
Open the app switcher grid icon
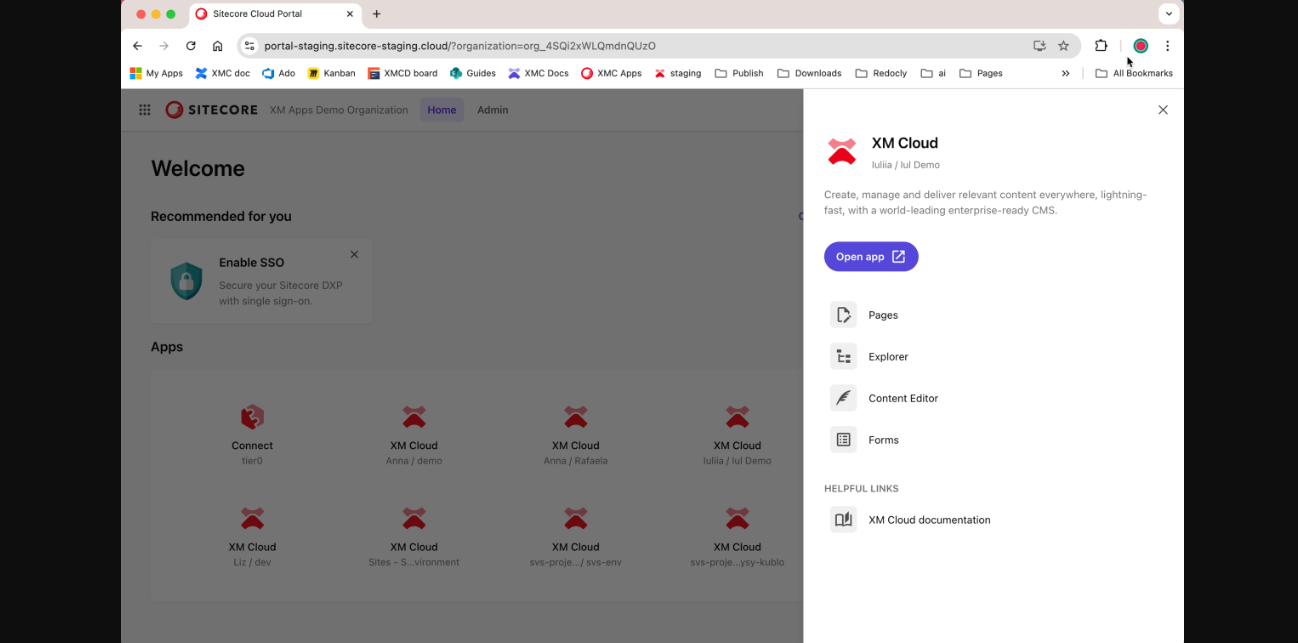[x=145, y=110]
